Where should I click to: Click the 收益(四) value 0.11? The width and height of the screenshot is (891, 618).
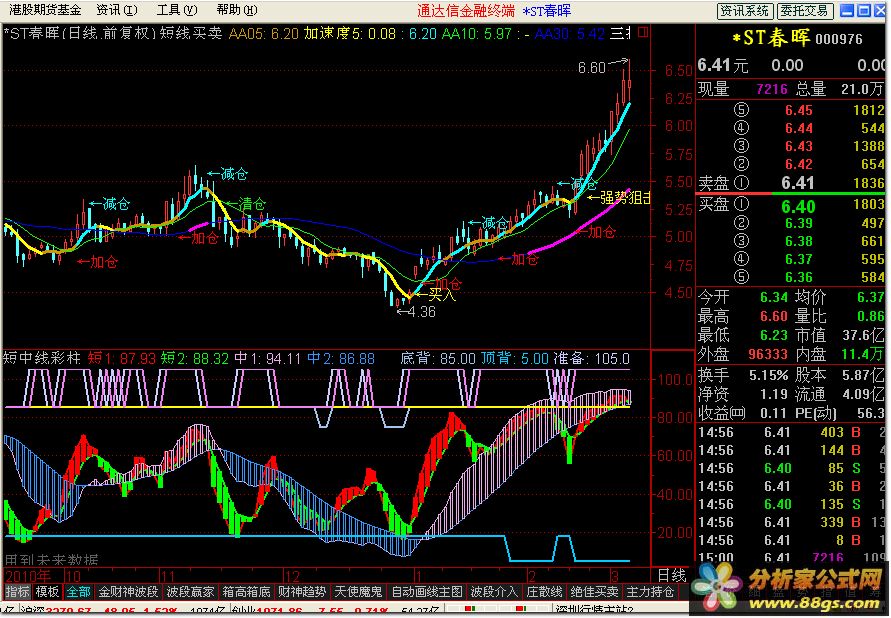click(774, 413)
